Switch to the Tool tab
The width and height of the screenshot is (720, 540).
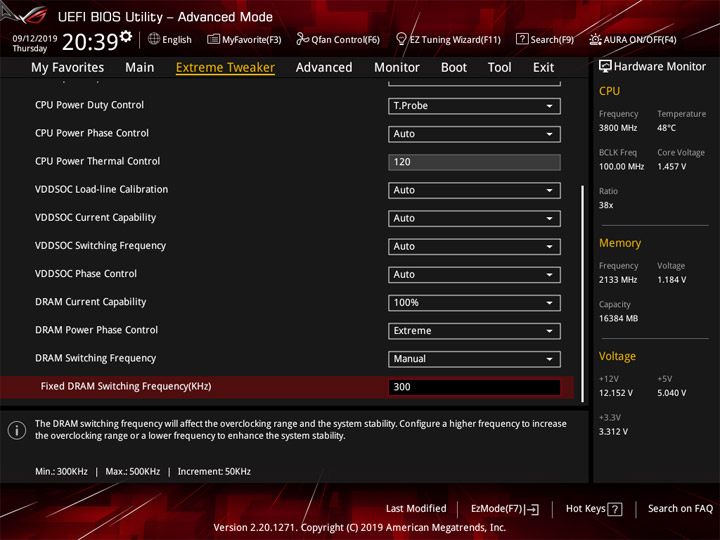(499, 68)
